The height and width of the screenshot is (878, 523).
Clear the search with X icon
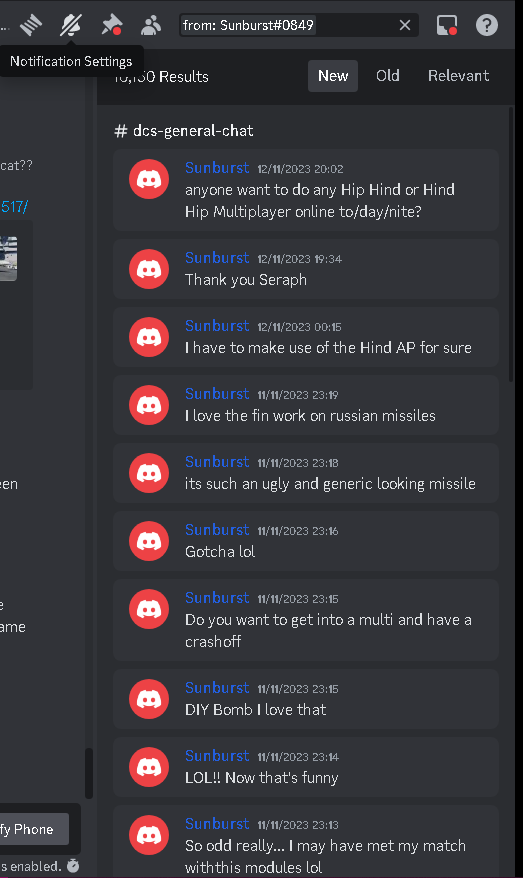405,25
